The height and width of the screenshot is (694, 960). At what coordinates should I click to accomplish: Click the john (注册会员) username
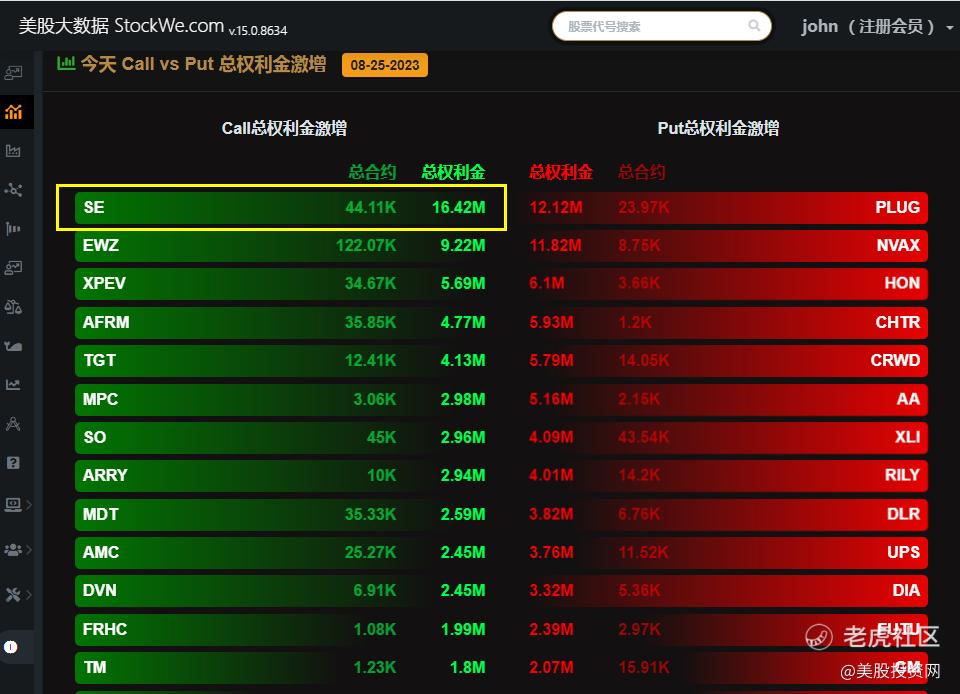pos(869,26)
